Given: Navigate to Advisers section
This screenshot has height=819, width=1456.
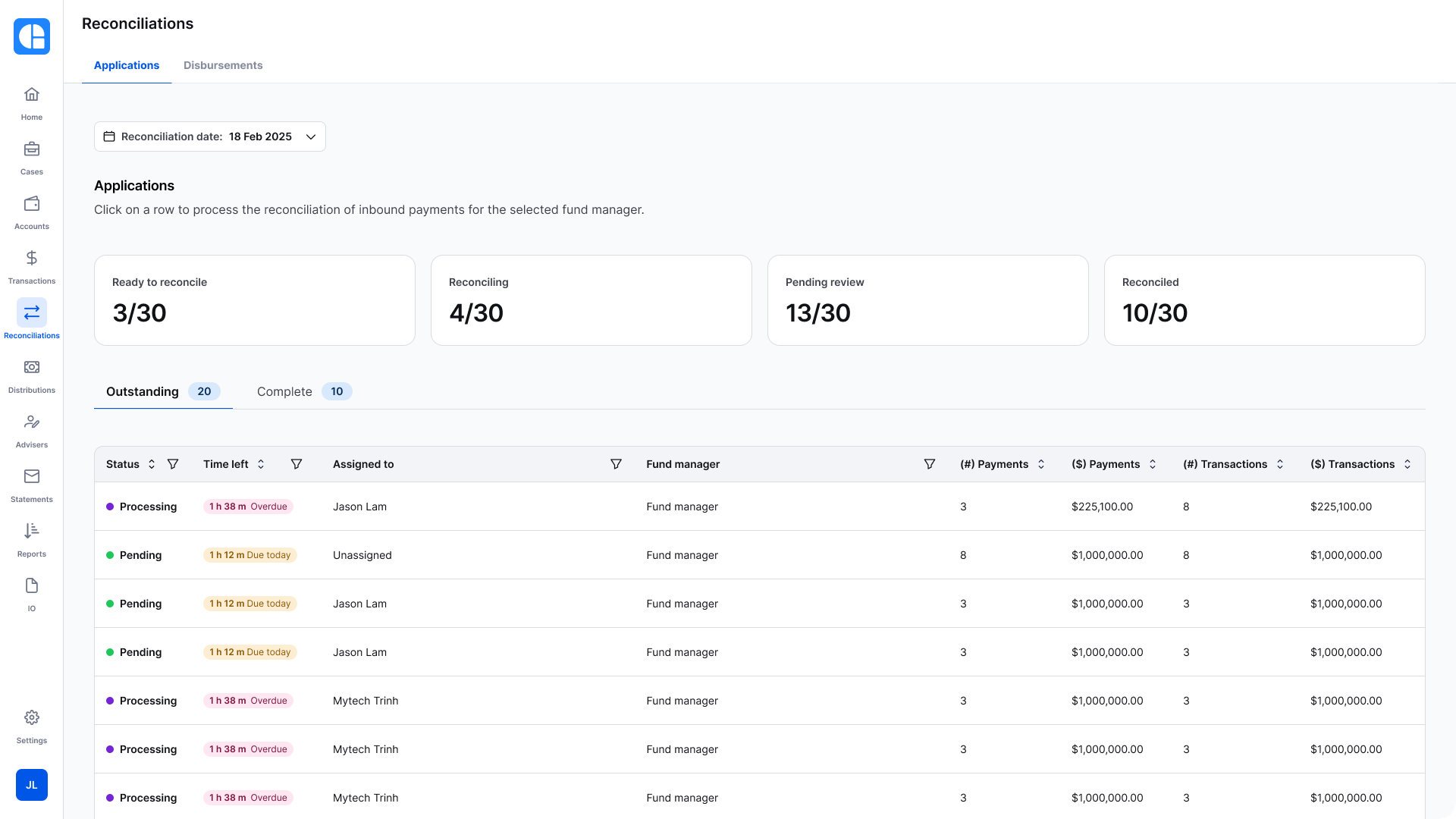Looking at the screenshot, I should tap(32, 422).
